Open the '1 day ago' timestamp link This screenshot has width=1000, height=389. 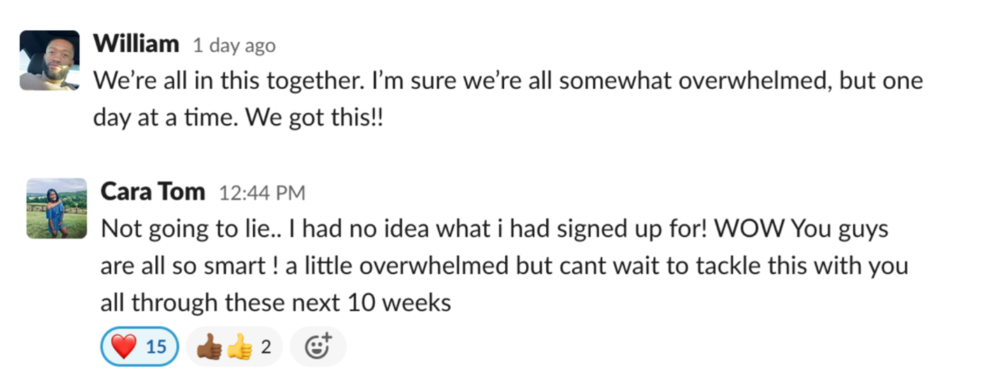pyautogui.click(x=234, y=46)
